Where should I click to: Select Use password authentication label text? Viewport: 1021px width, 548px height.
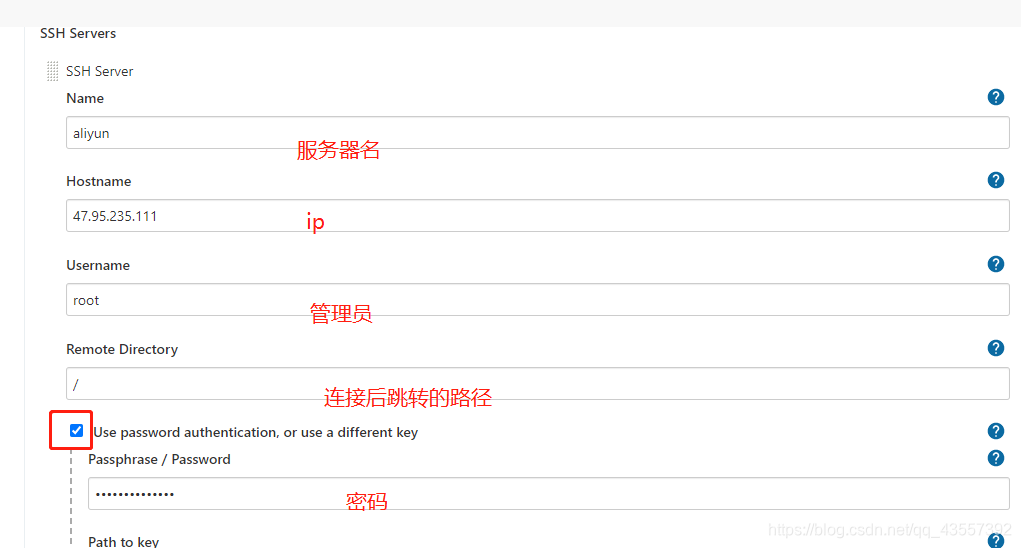(255, 432)
